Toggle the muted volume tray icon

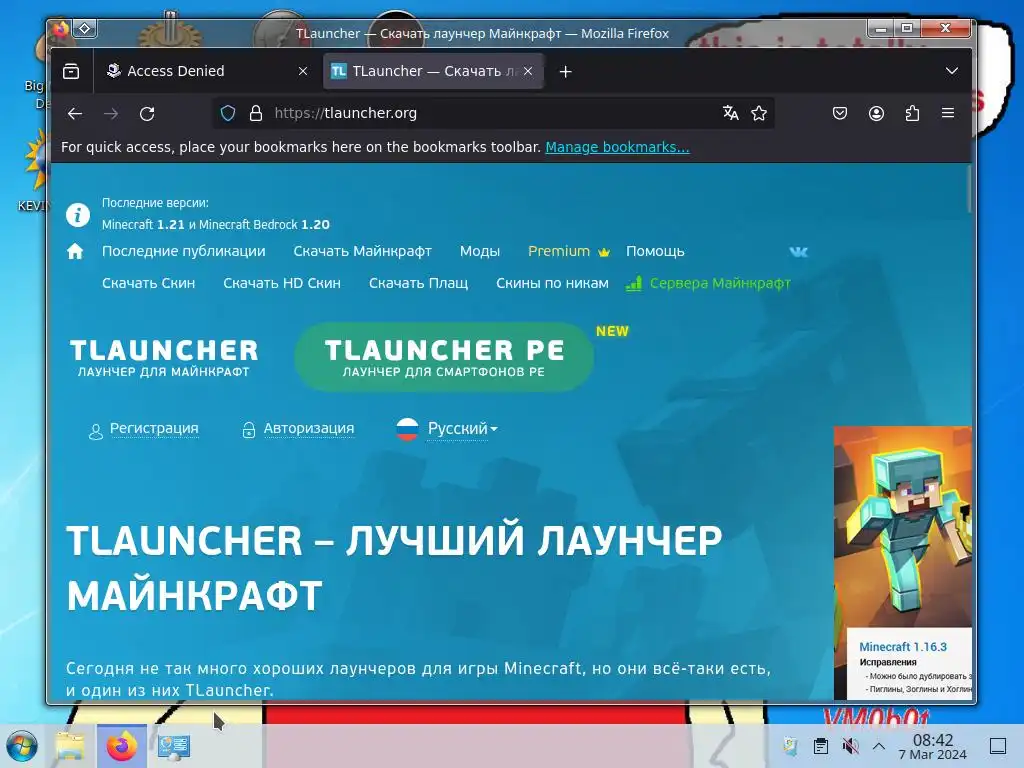pyautogui.click(x=850, y=746)
